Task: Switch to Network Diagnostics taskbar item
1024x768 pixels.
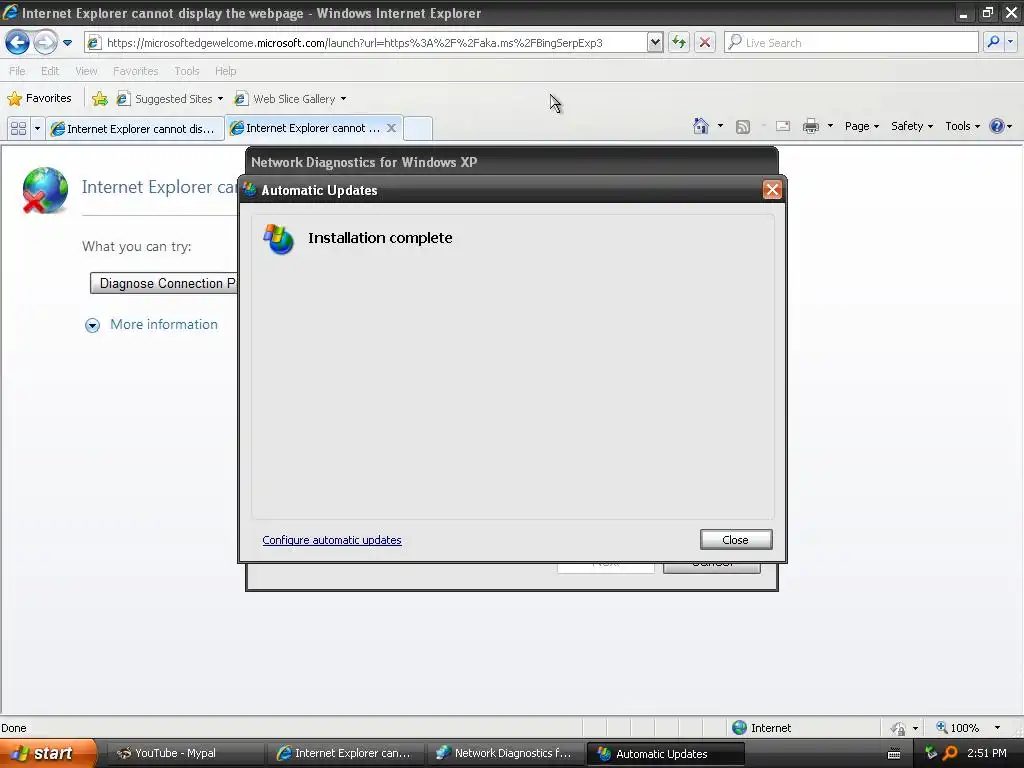Action: (504, 753)
